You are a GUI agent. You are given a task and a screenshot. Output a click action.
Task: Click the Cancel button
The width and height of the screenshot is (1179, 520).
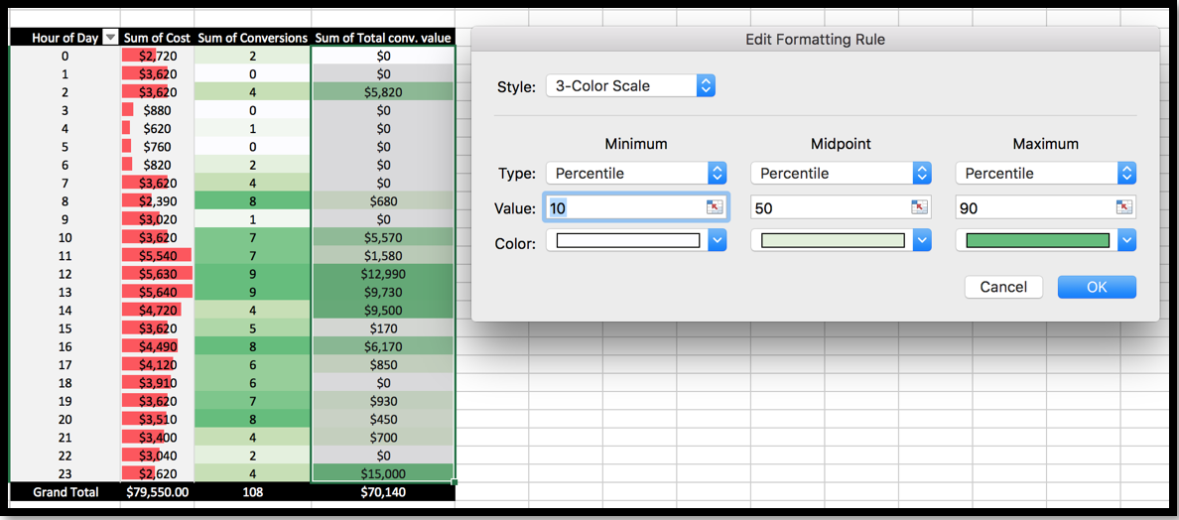pyautogui.click(x=1004, y=287)
